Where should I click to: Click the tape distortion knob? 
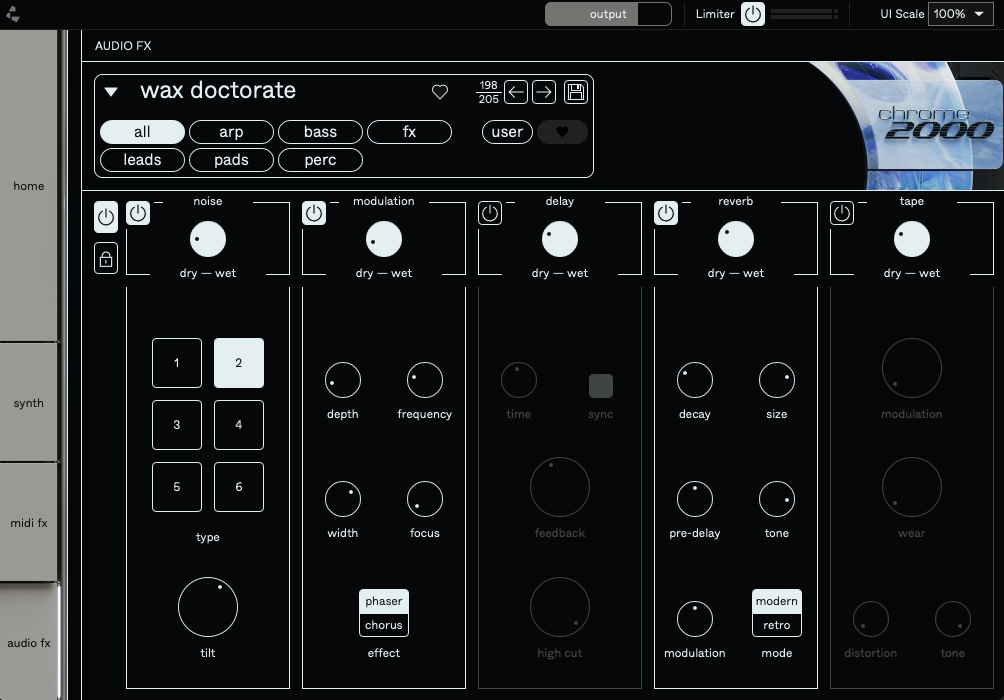tap(871, 619)
